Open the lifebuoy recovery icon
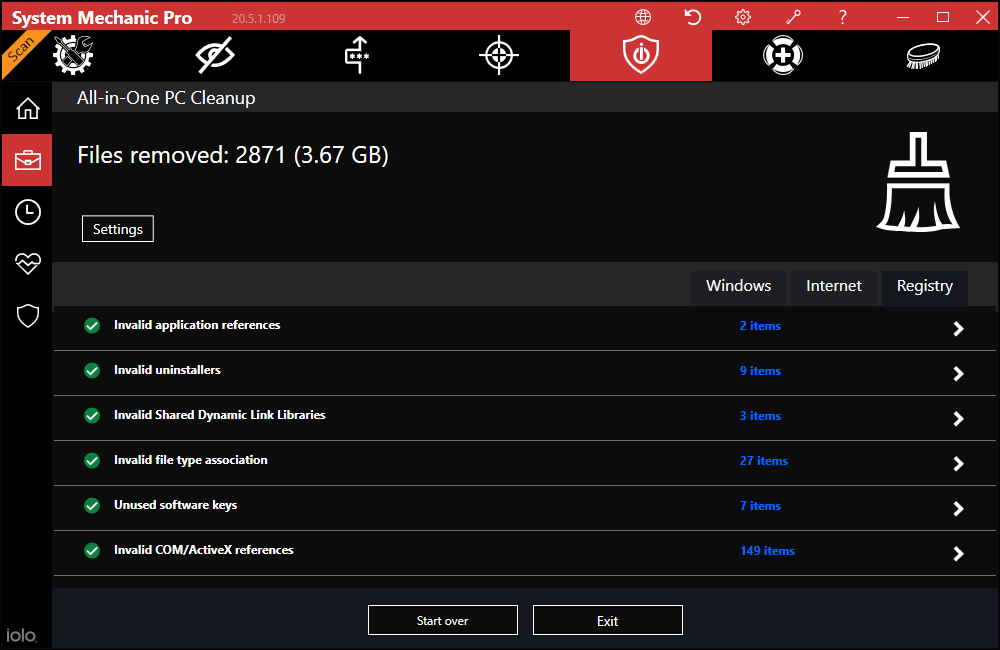Screen dimensions: 1000x650 [x=783, y=55]
